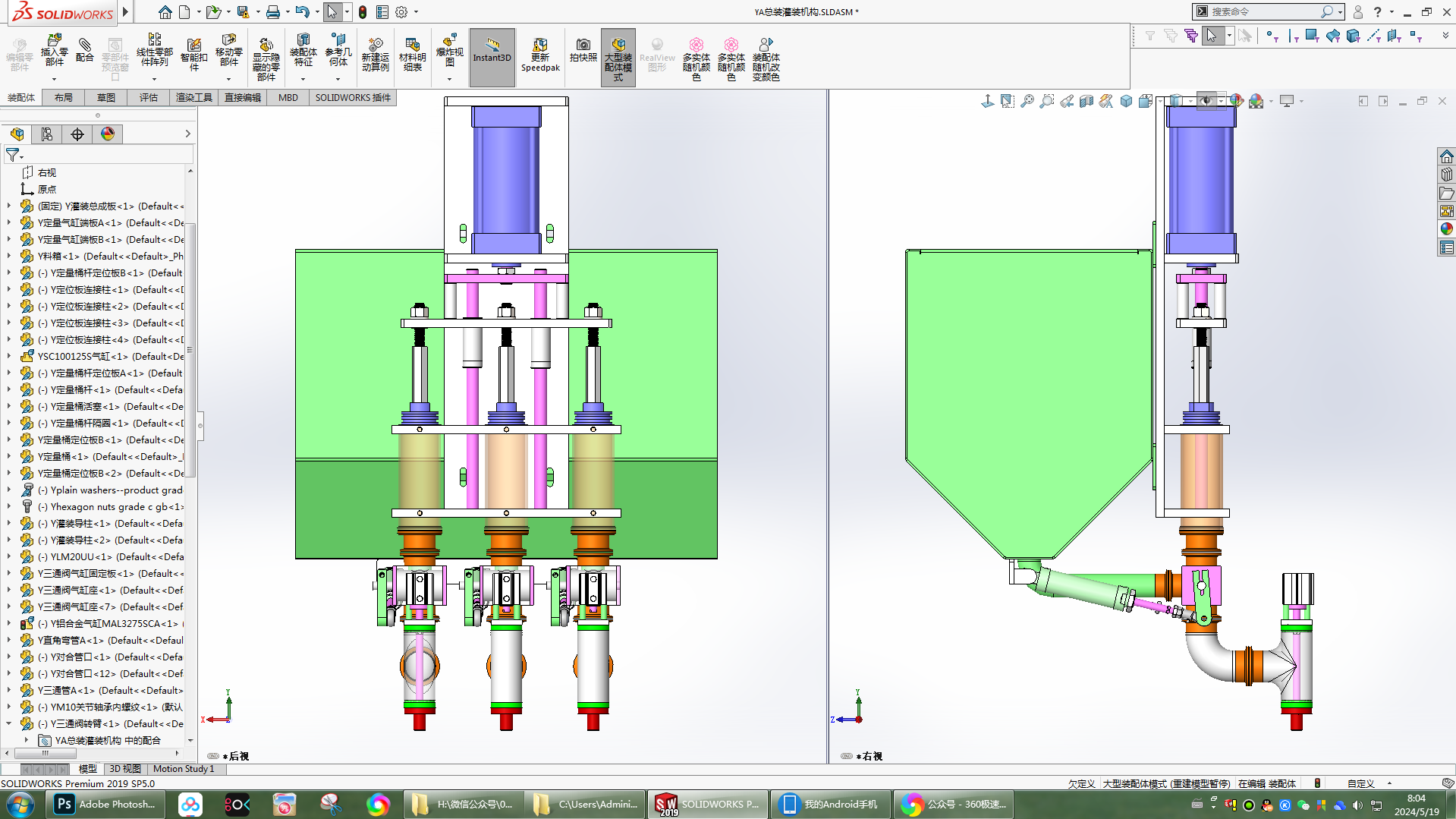Image resolution: width=1456 pixels, height=819 pixels.
Task: Click 线性零部件阵列 linear pattern tool
Action: pos(154,51)
